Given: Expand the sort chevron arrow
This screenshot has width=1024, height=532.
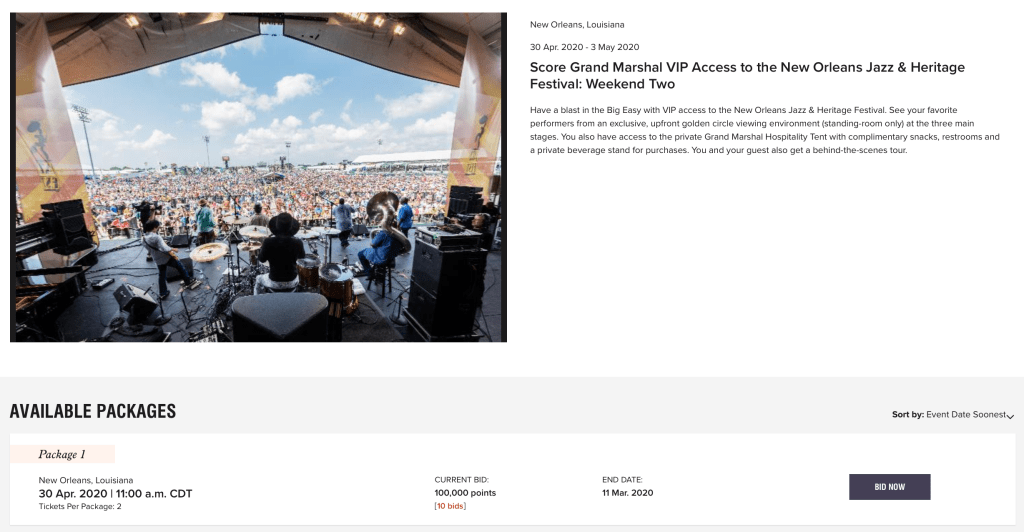Looking at the screenshot, I should coord(1010,416).
